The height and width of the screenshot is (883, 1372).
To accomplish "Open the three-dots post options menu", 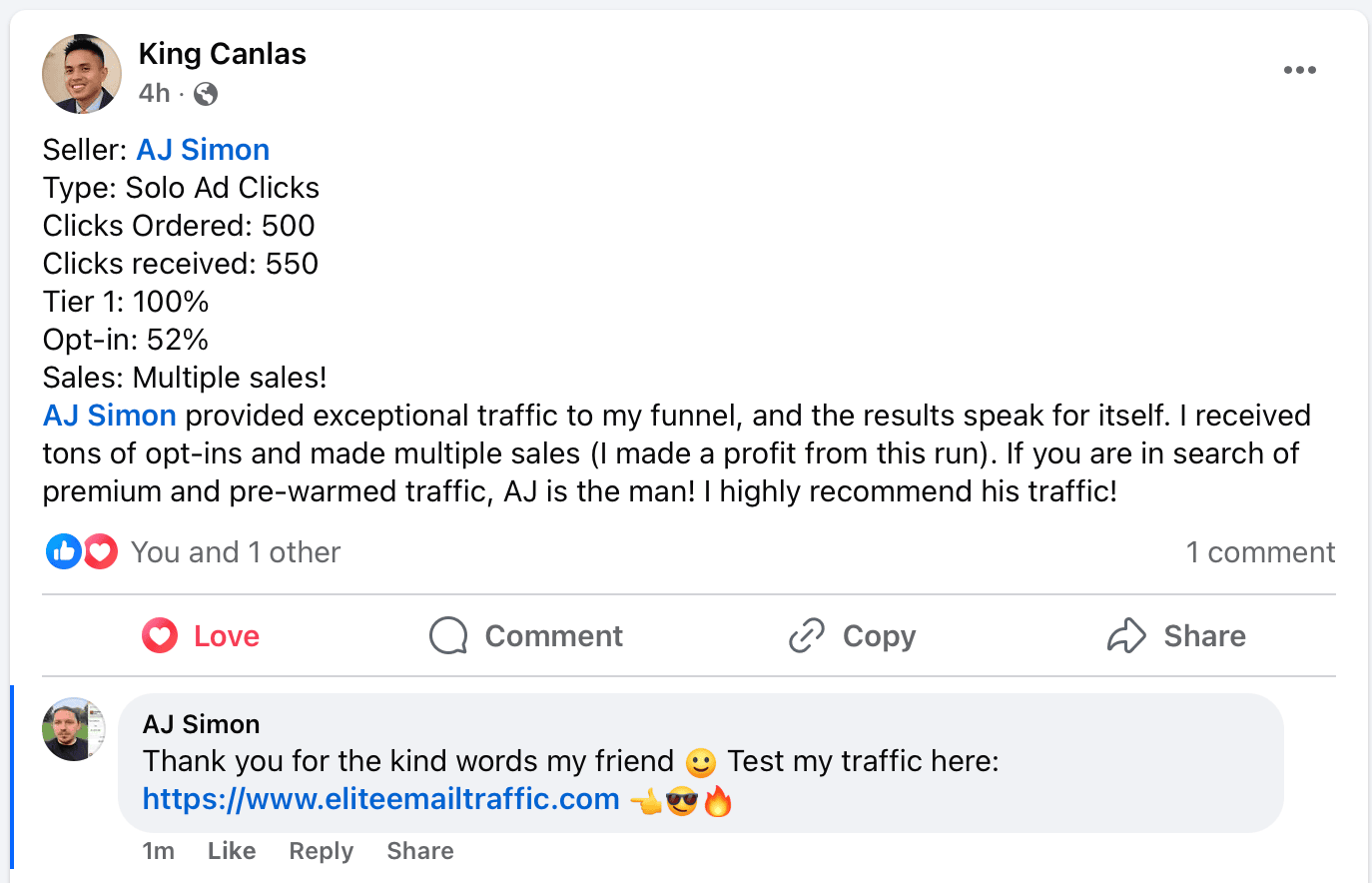I will (x=1299, y=70).
